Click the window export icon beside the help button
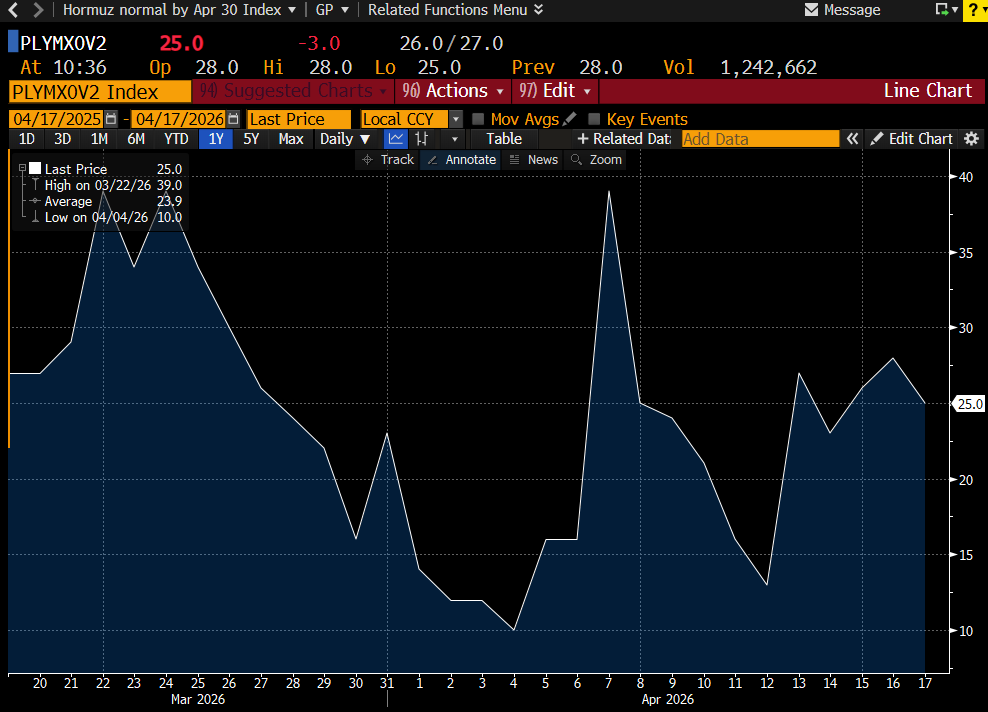The height and width of the screenshot is (712, 988). tap(942, 9)
